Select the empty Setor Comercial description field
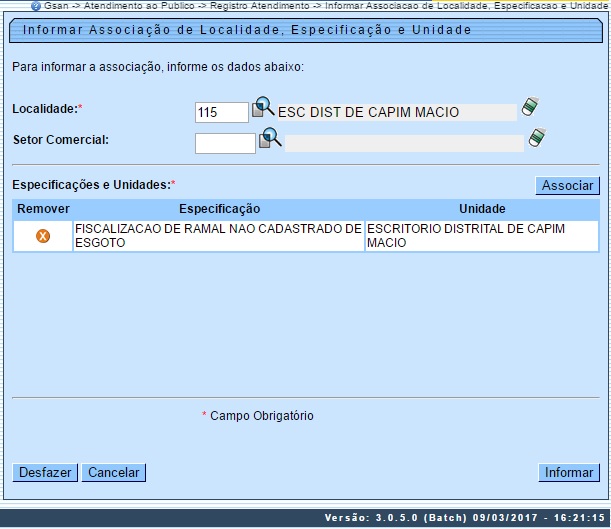This screenshot has height=529, width=611. [404, 143]
